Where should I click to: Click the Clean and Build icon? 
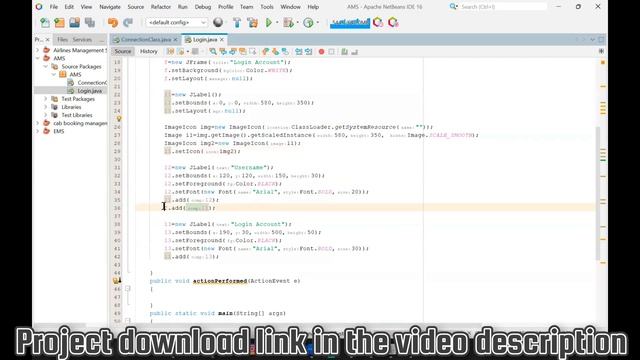(x=253, y=23)
